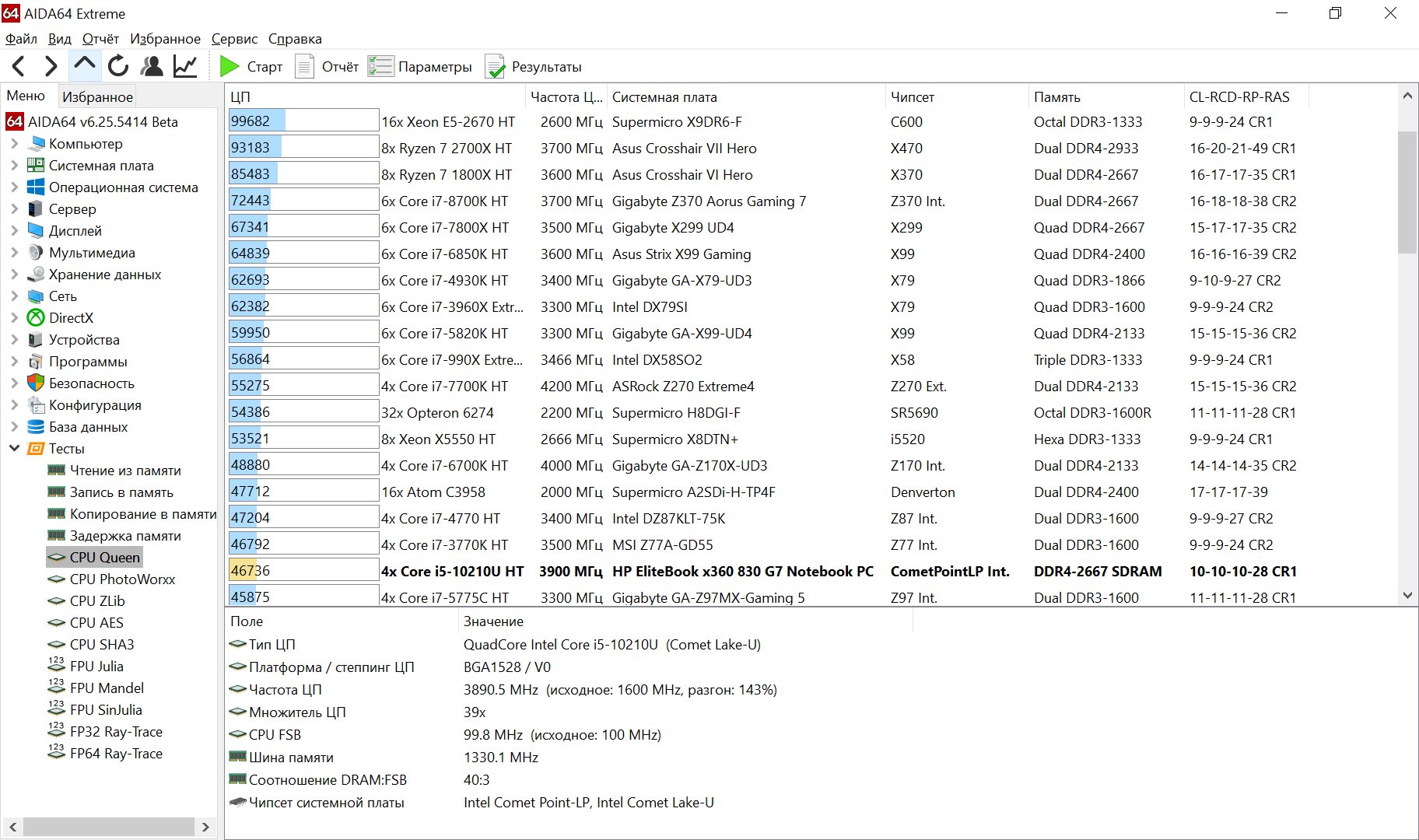
Task: Sort by the Чипсет column header
Action: point(957,97)
